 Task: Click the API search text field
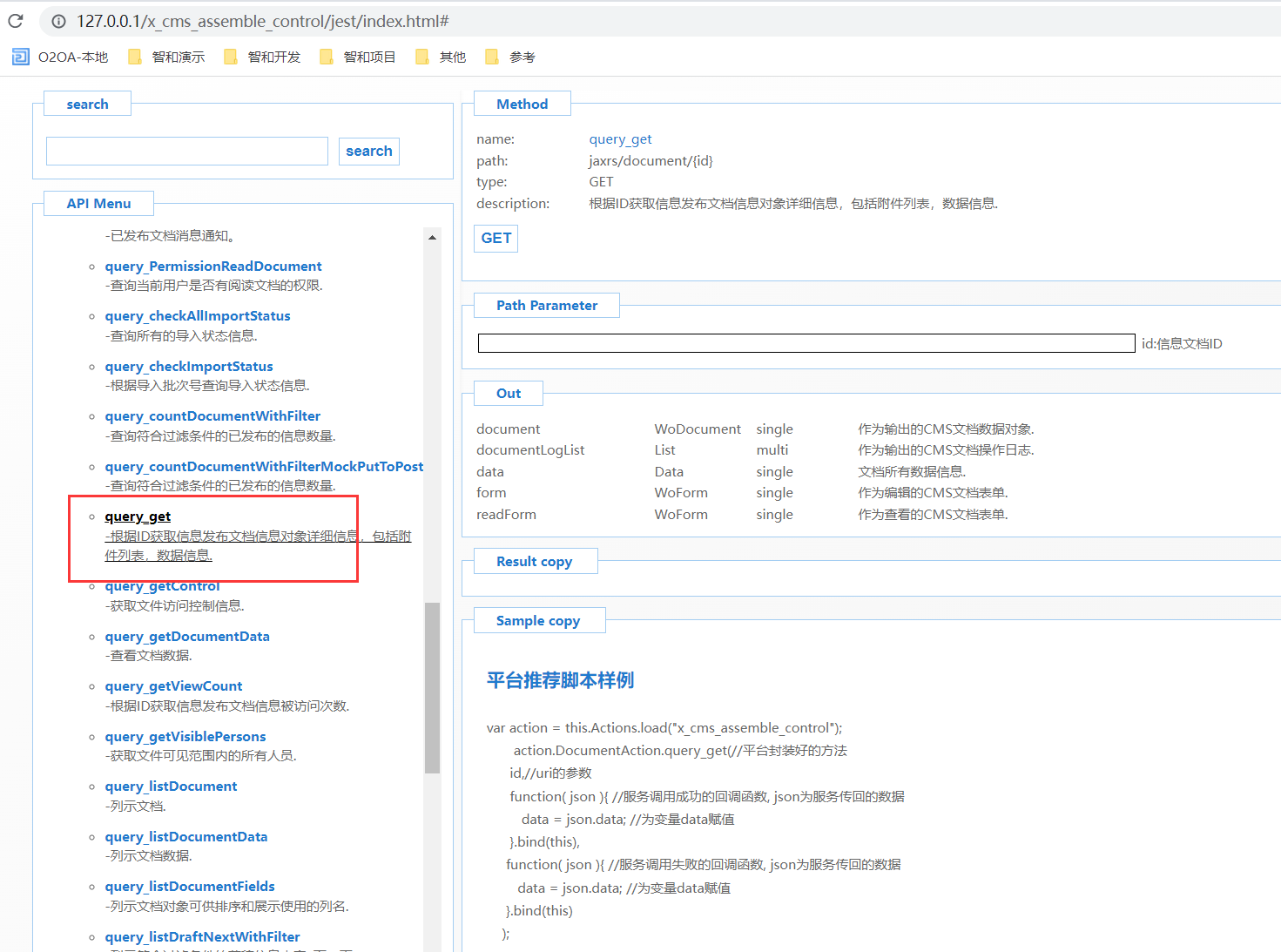[187, 151]
